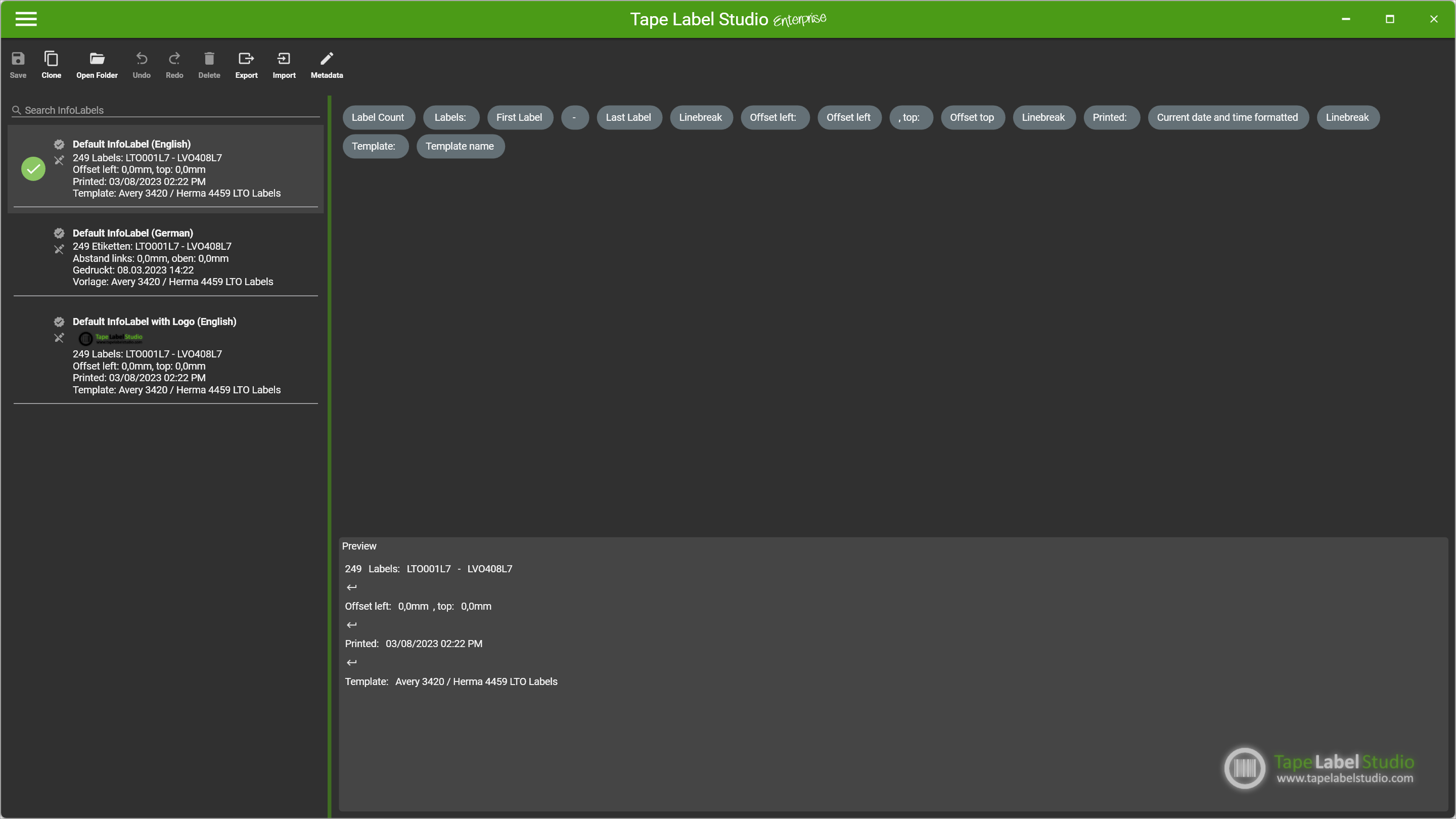Image resolution: width=1456 pixels, height=819 pixels.
Task: Click '249 Labels: LTO001L7 - LVO408L7' in preview
Action: [428, 569]
